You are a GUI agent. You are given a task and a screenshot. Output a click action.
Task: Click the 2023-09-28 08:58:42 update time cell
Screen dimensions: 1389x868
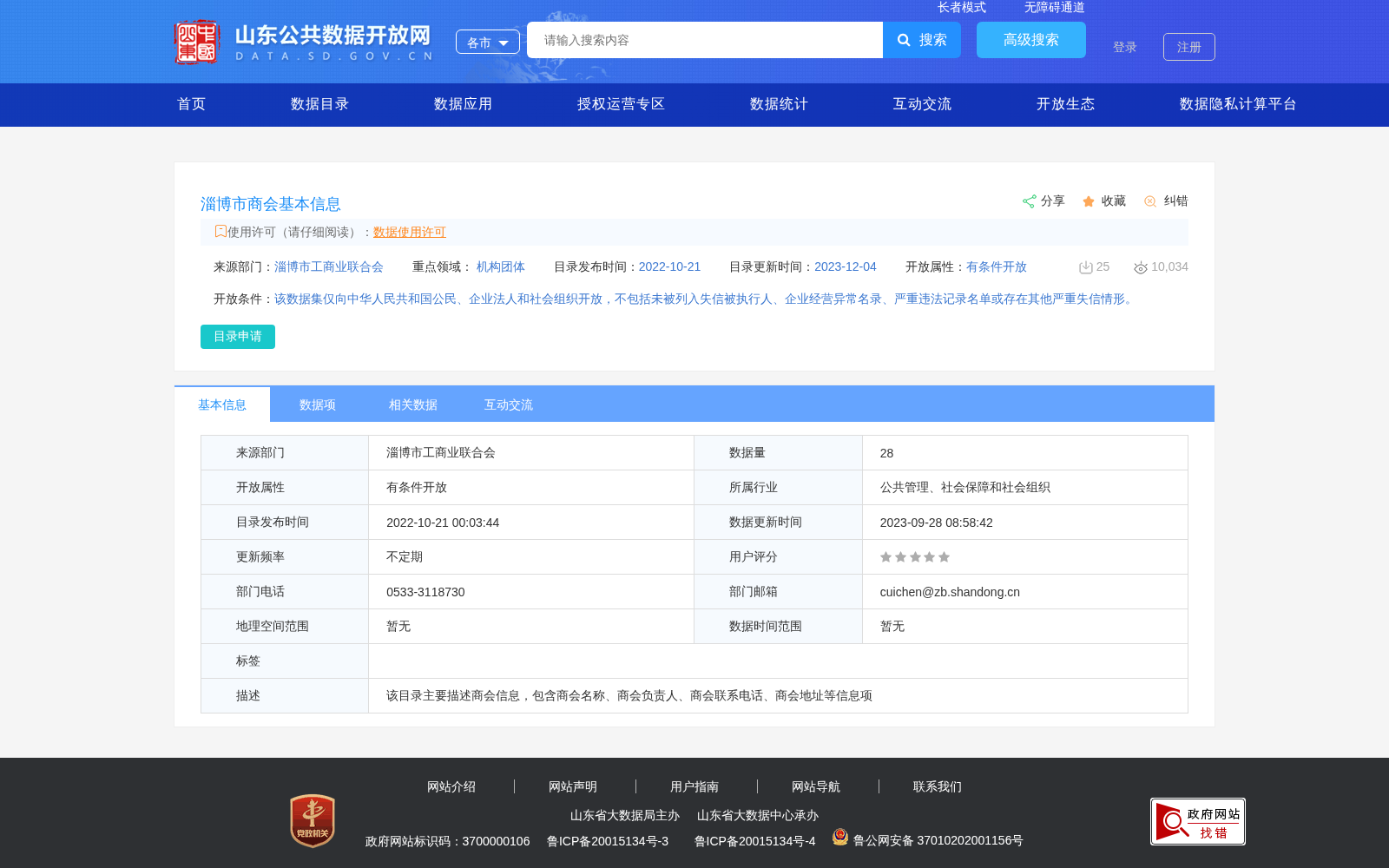point(936,523)
